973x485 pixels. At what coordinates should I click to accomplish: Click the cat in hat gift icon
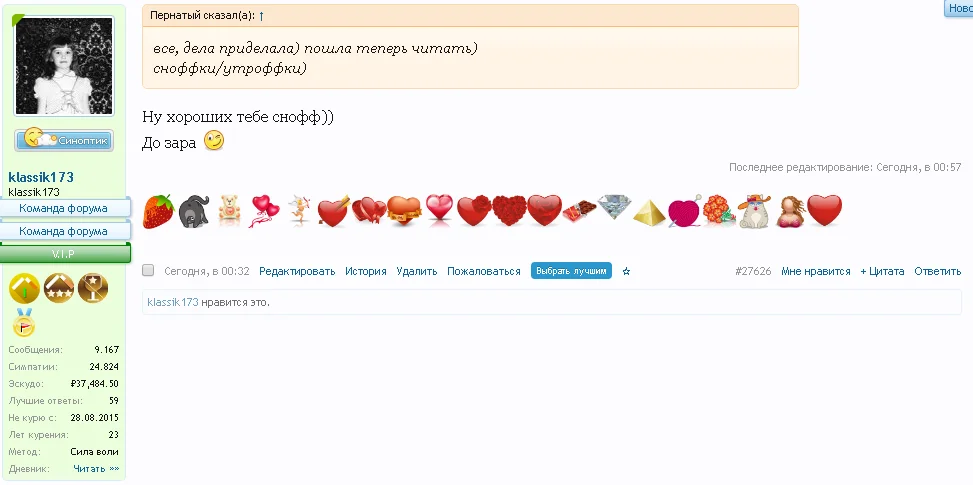[754, 211]
